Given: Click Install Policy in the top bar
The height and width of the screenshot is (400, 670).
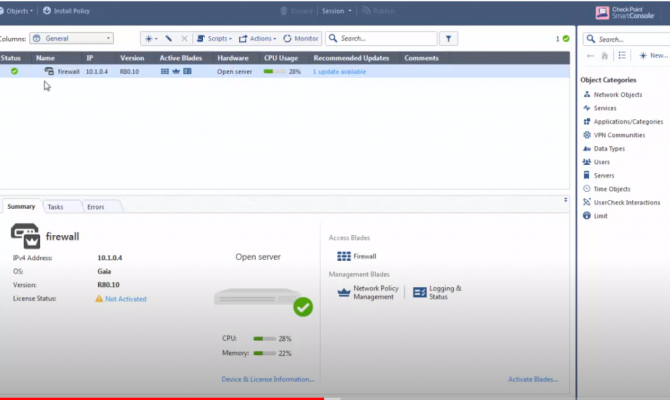Looking at the screenshot, I should tap(66, 11).
